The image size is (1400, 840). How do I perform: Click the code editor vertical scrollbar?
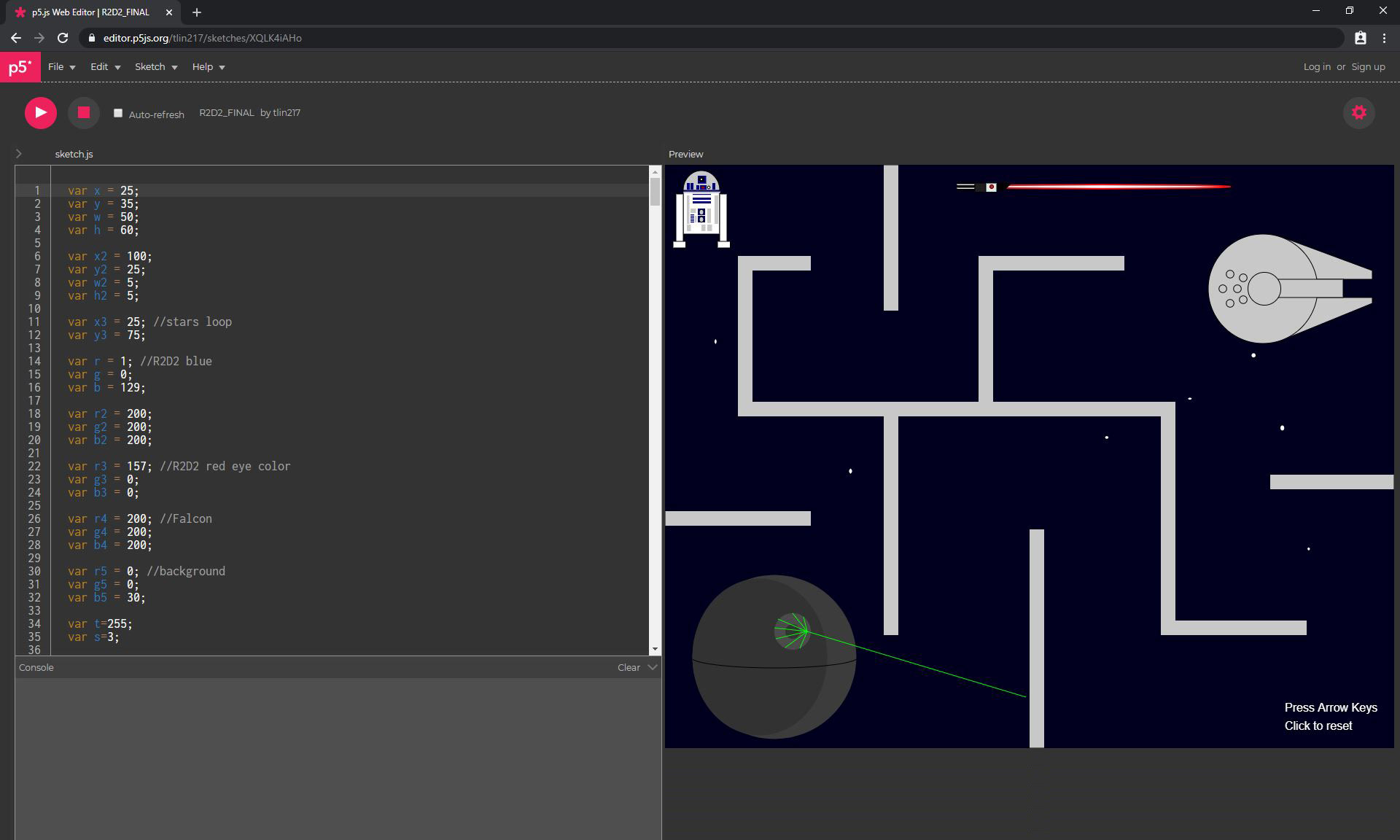655,192
